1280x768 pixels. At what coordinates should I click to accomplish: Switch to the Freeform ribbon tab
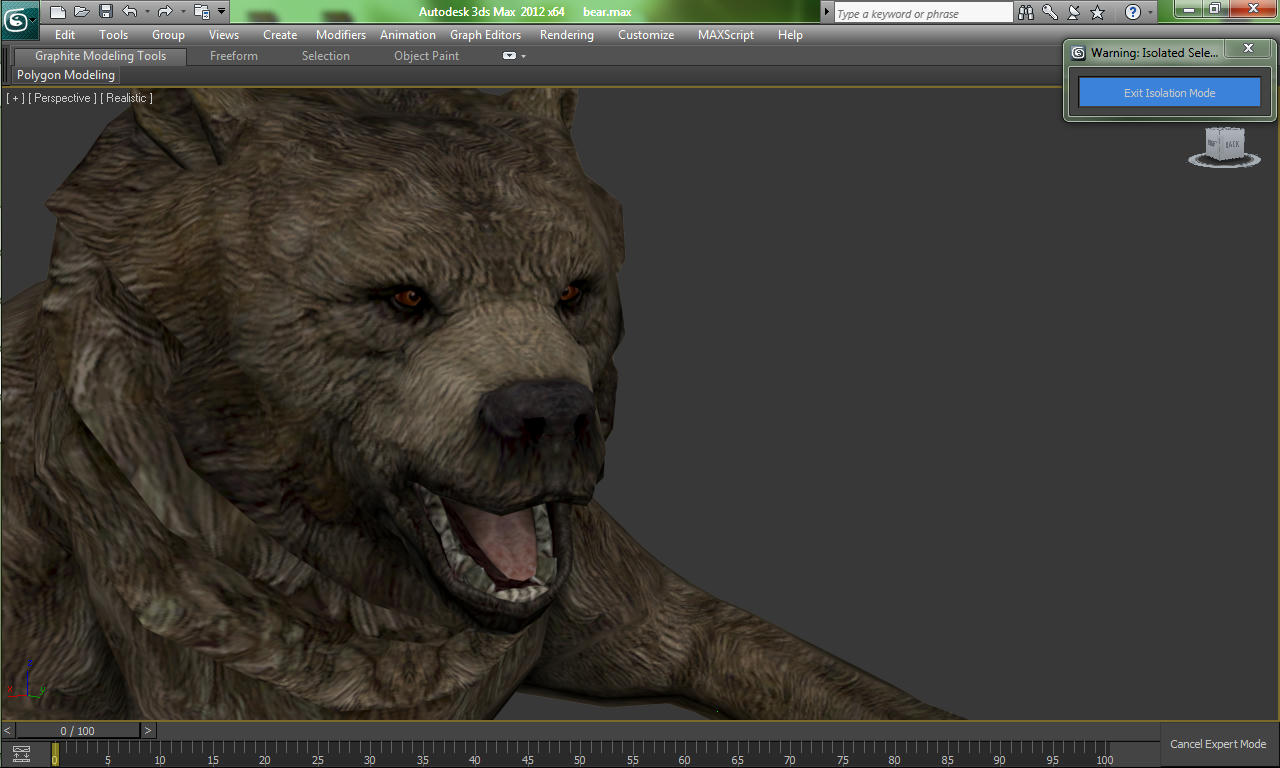234,56
